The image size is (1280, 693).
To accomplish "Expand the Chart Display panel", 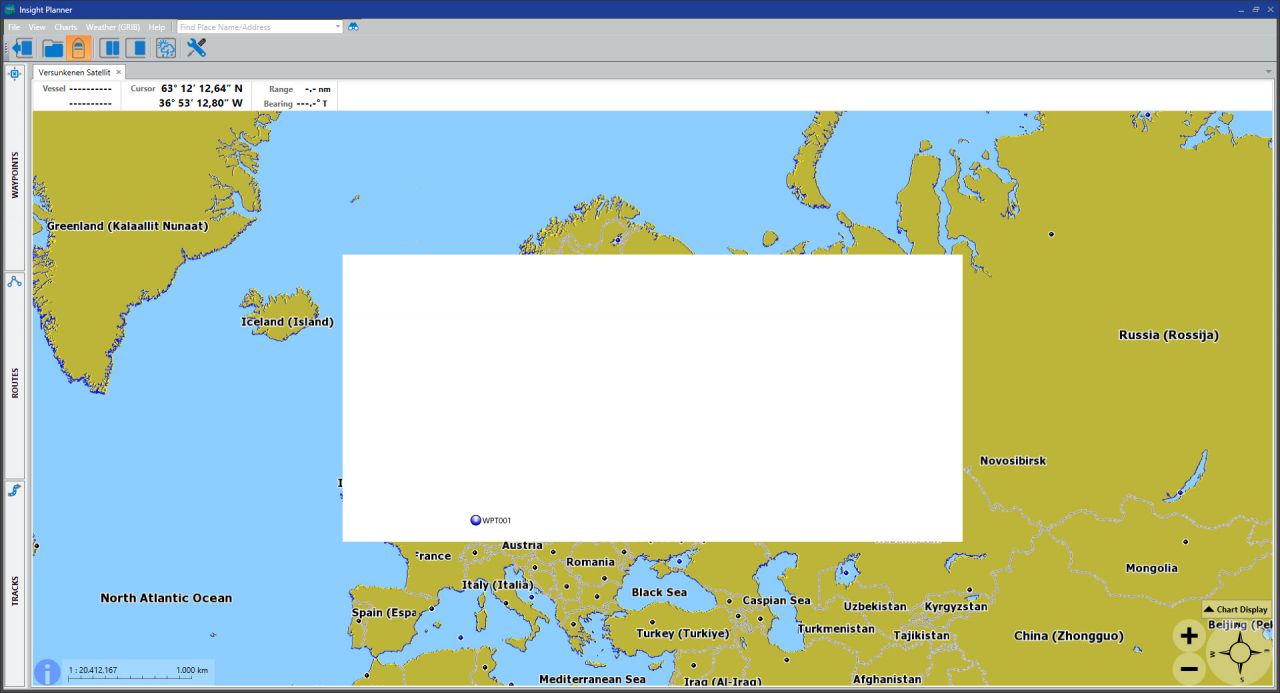I will point(1236,609).
